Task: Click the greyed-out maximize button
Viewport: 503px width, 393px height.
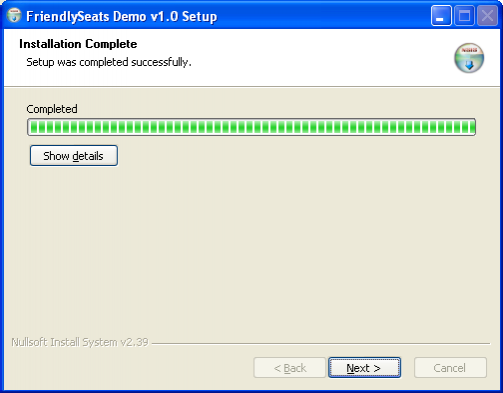Action: (x=464, y=16)
